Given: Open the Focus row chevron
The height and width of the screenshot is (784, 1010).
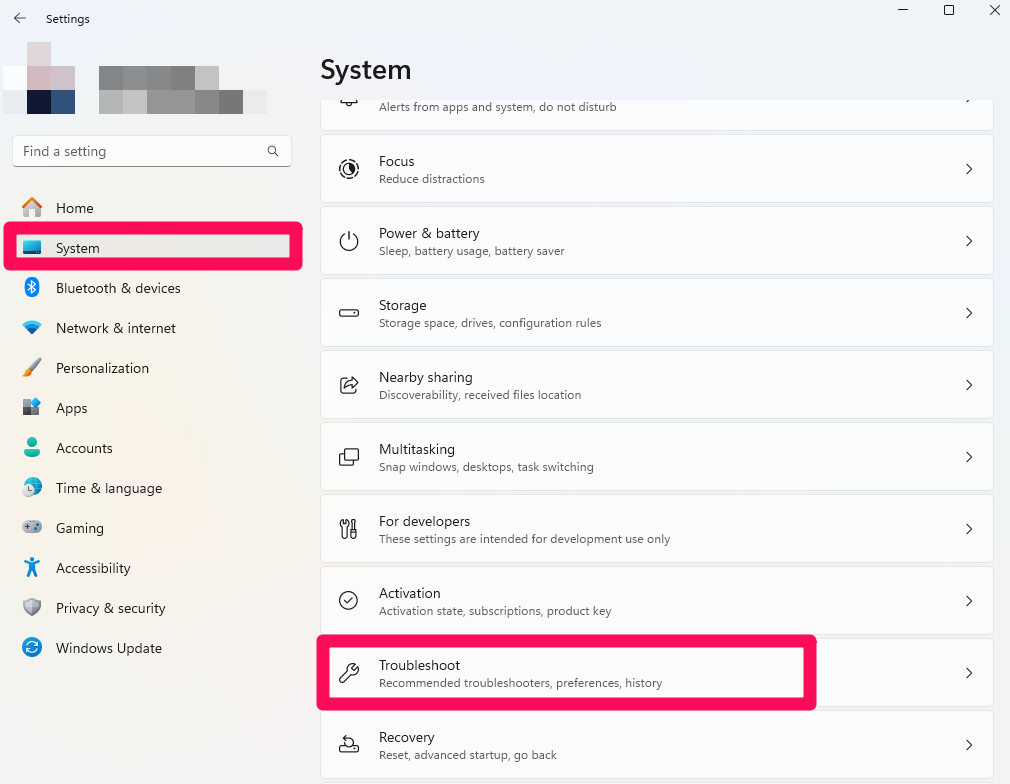Looking at the screenshot, I should tap(969, 169).
